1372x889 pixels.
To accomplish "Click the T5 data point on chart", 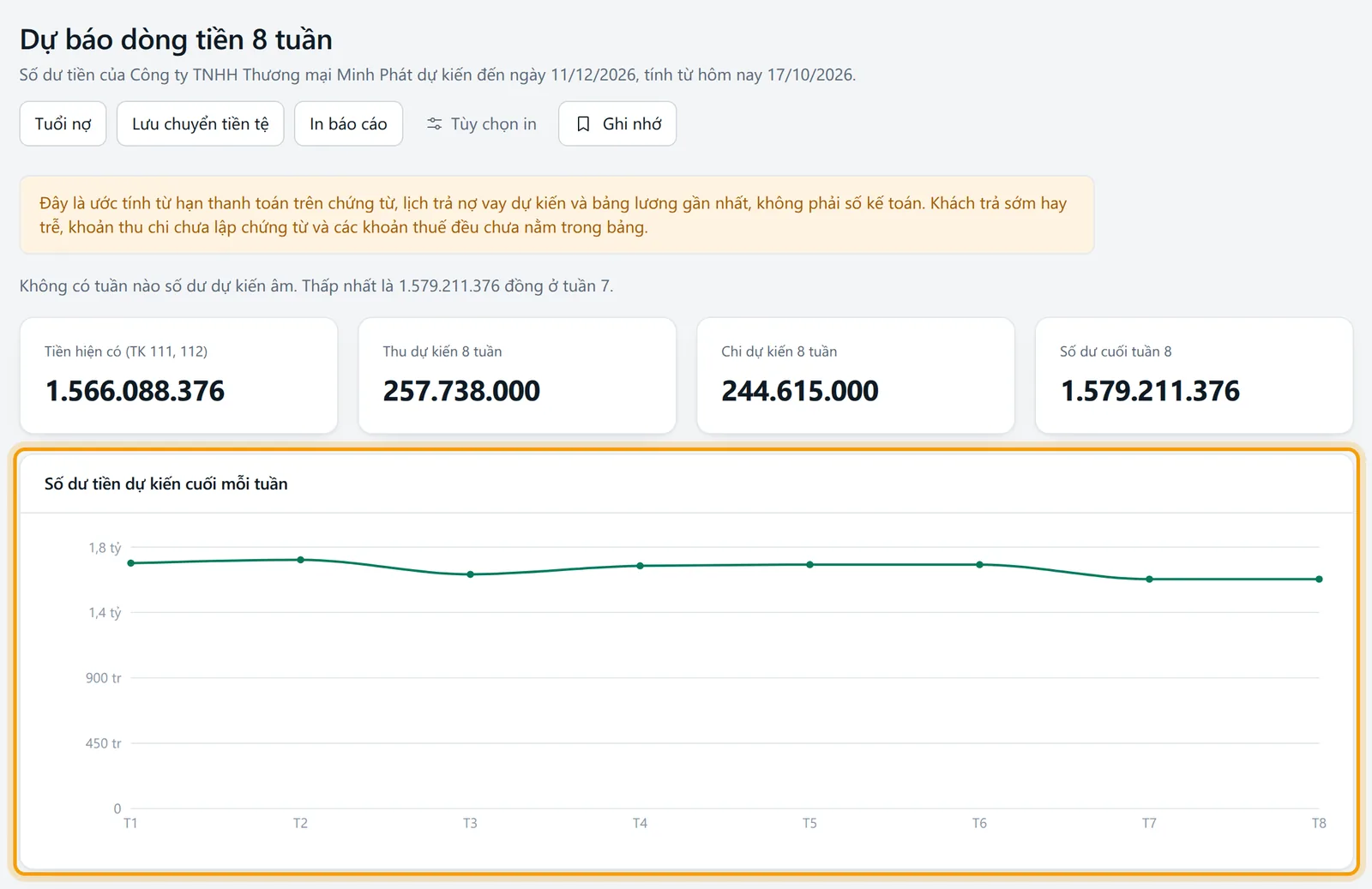I will pyautogui.click(x=810, y=565).
